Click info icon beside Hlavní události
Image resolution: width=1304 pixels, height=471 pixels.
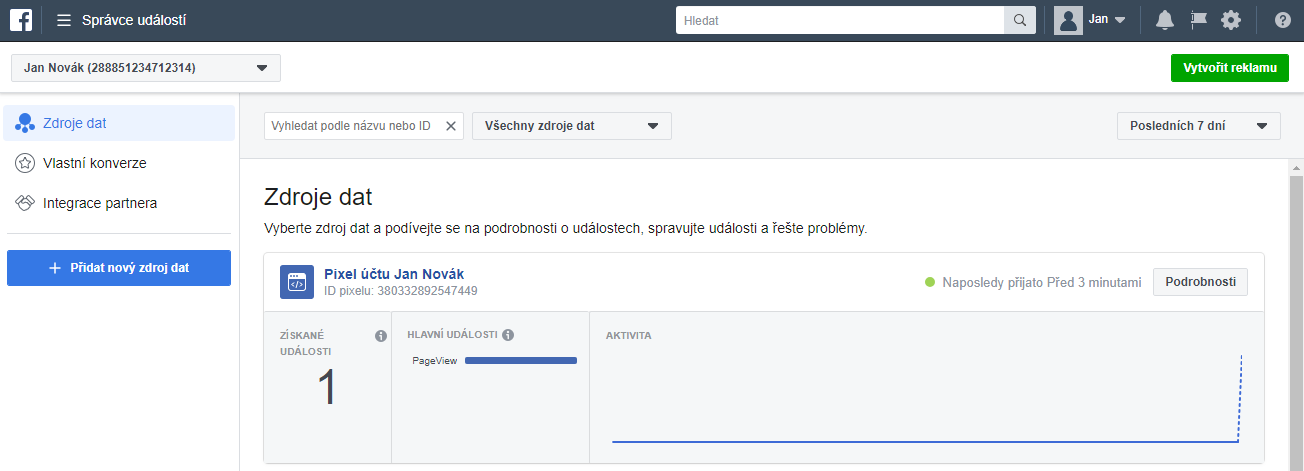tap(508, 335)
